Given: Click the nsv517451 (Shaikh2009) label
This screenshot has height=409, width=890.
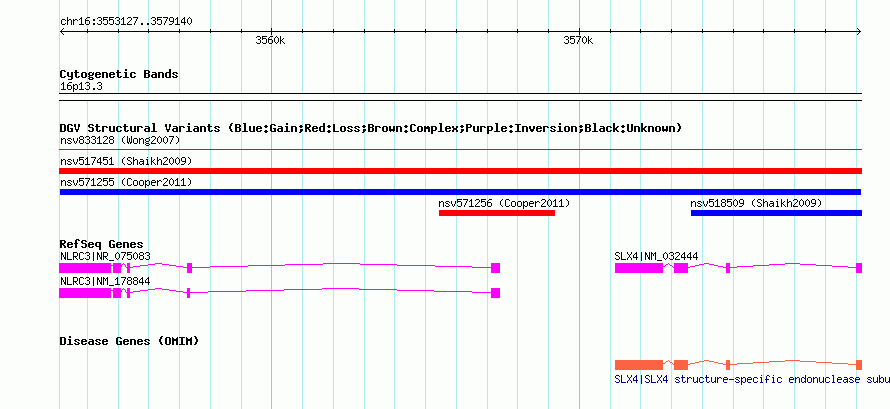Looking at the screenshot, I should coord(126,162).
